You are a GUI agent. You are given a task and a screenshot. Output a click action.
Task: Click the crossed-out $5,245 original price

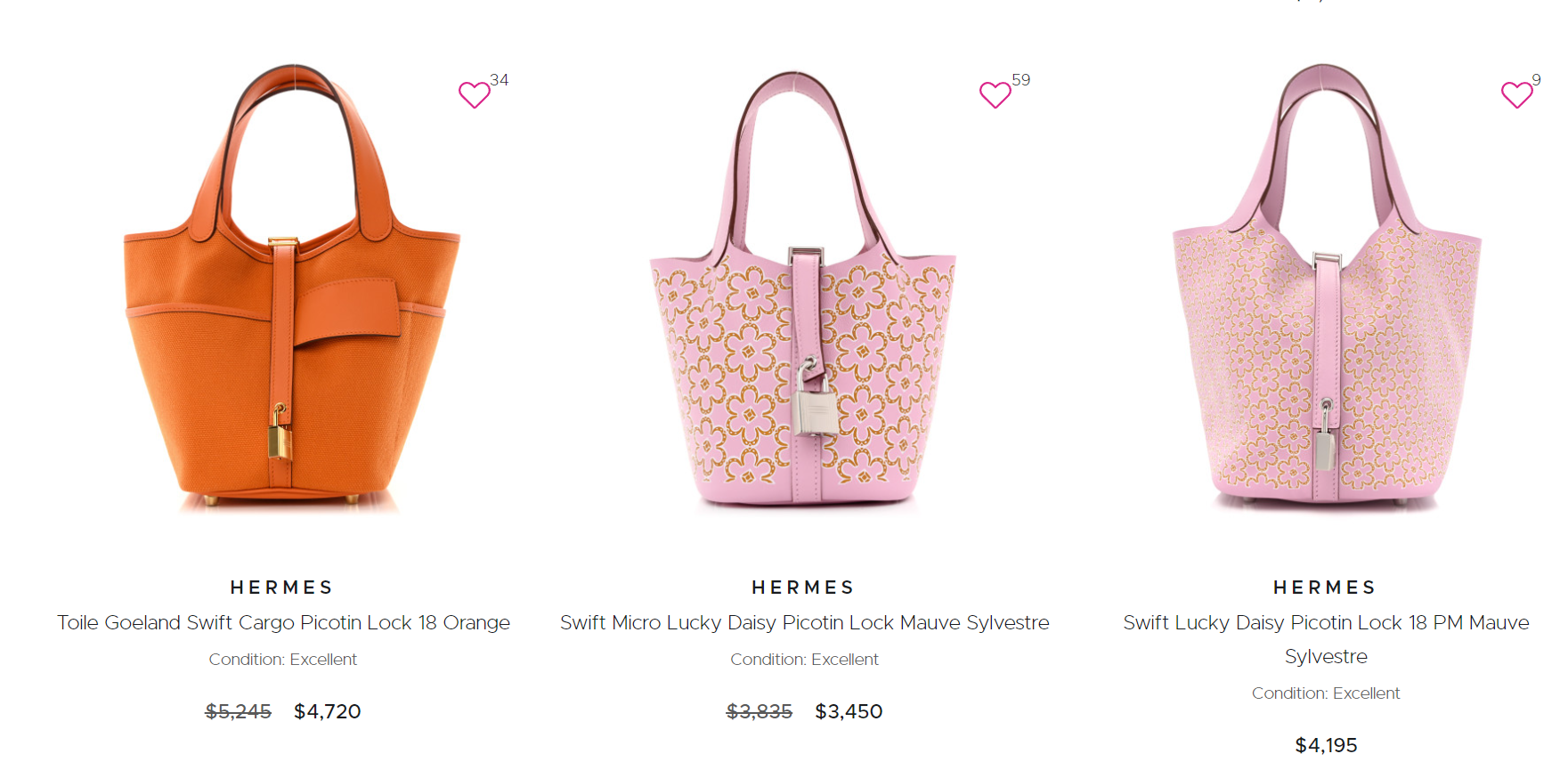(237, 711)
